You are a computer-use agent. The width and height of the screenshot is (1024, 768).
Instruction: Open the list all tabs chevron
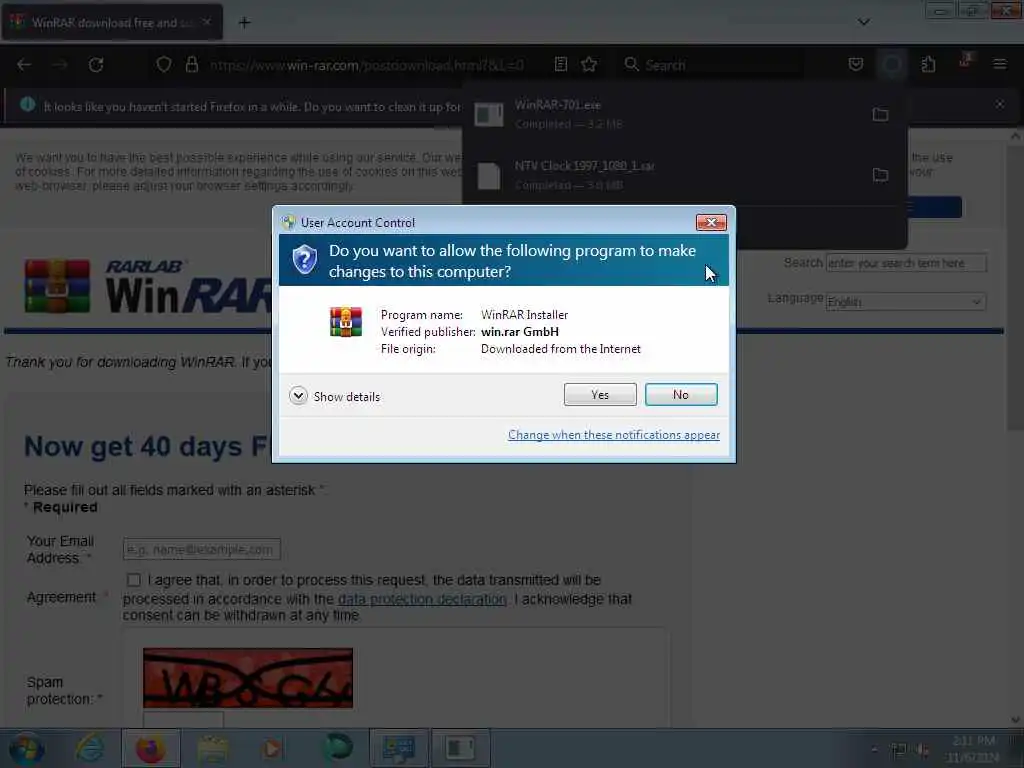[x=863, y=22]
